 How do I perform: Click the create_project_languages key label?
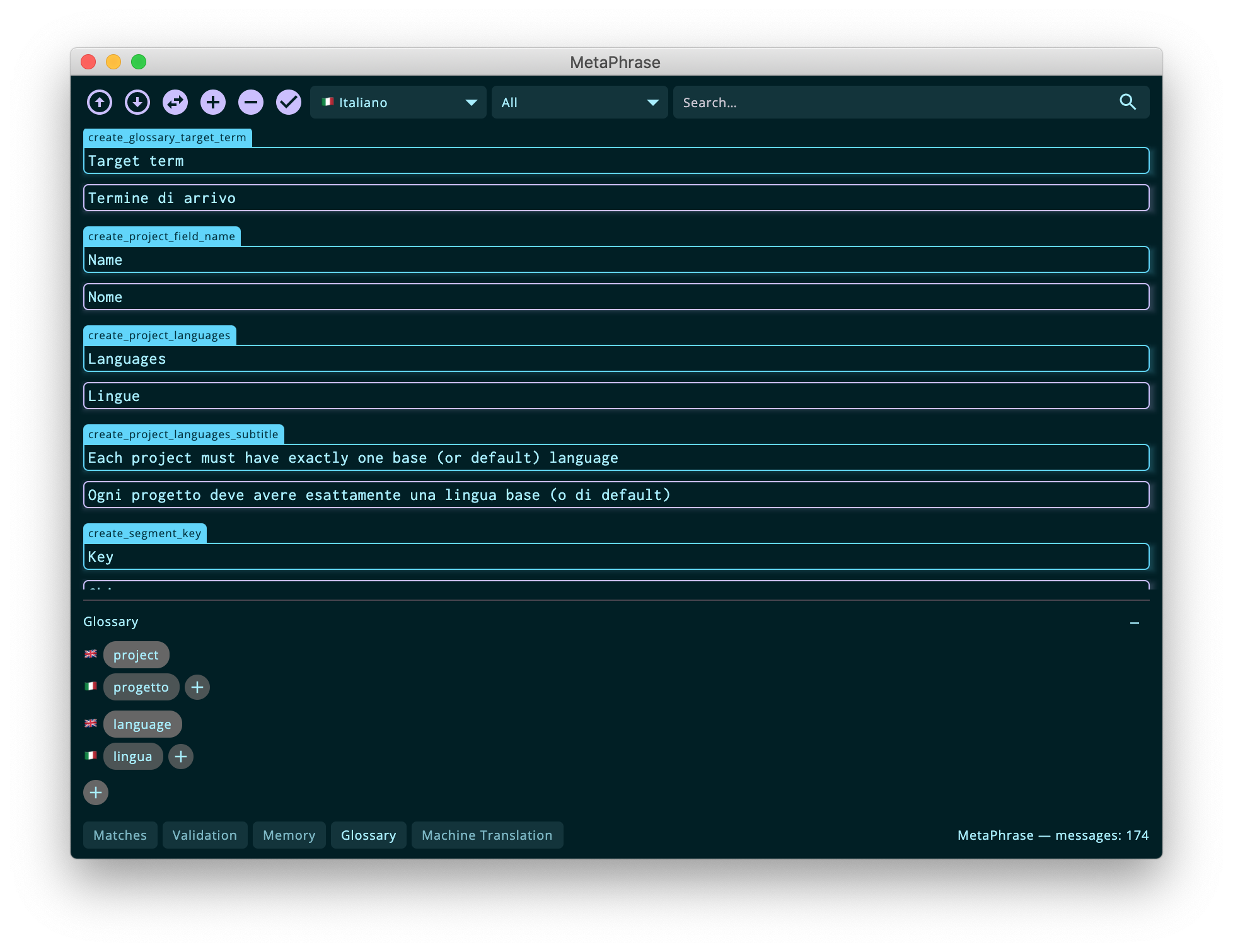[159, 335]
